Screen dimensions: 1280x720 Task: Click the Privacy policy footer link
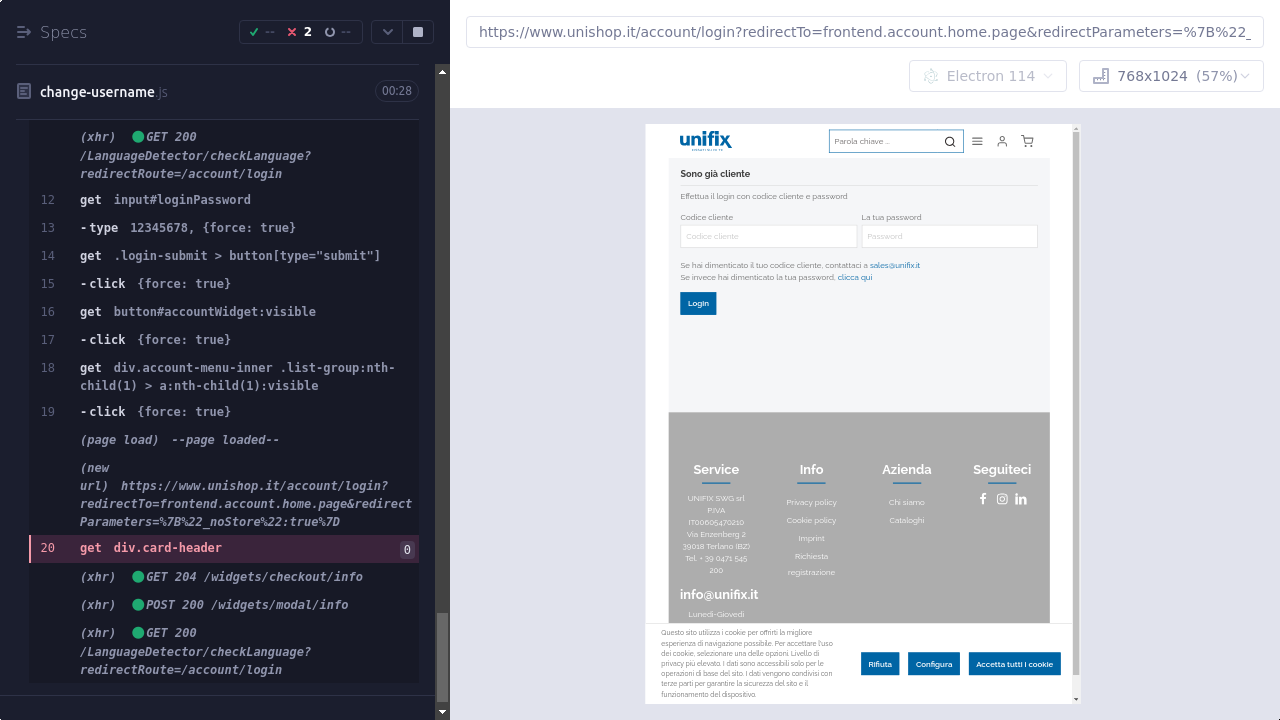811,502
